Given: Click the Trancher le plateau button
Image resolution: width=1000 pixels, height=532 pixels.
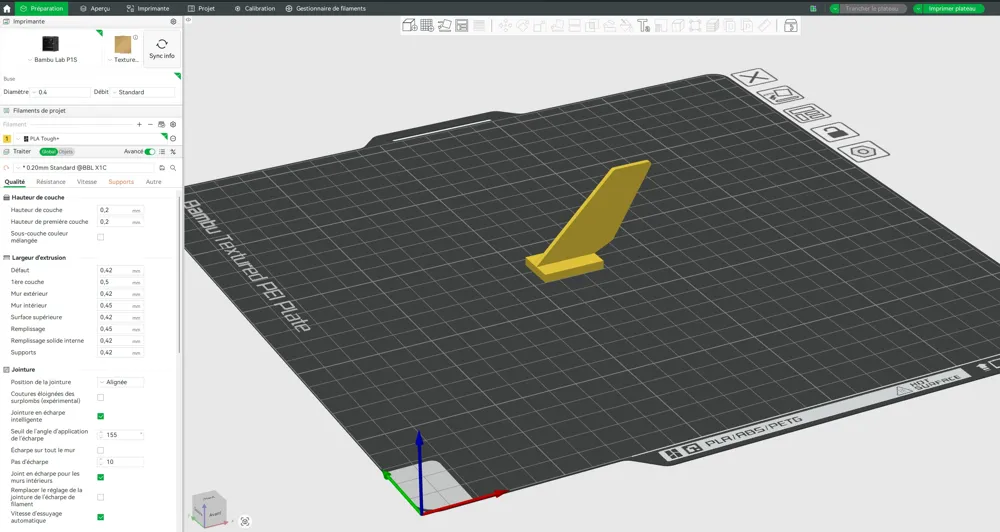Looking at the screenshot, I should tap(872, 8).
